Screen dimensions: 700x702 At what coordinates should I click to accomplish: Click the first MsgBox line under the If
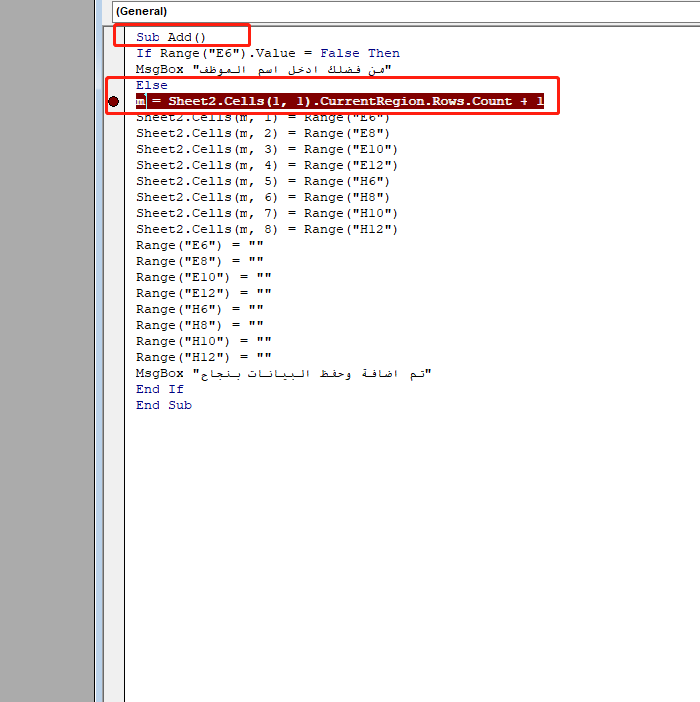point(264,69)
